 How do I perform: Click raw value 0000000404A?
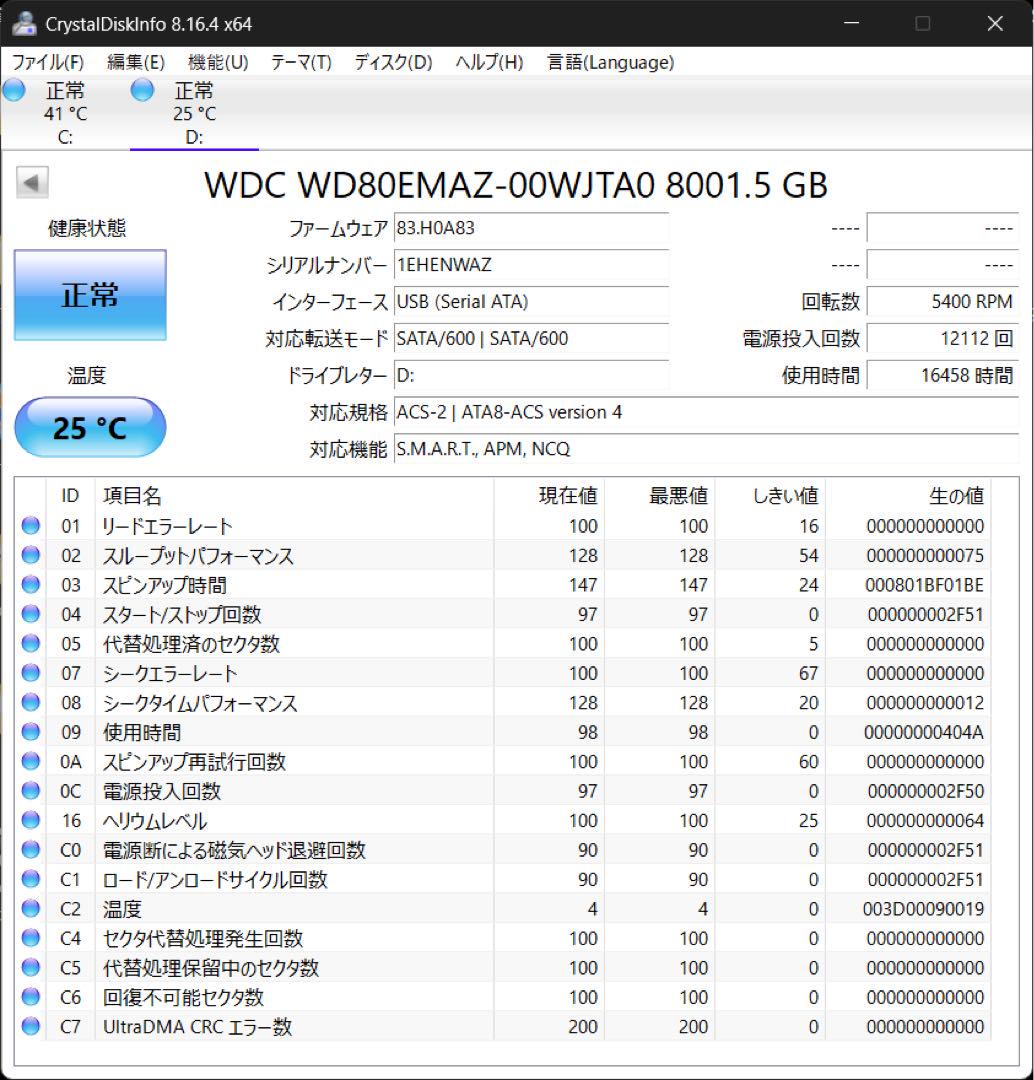[924, 732]
